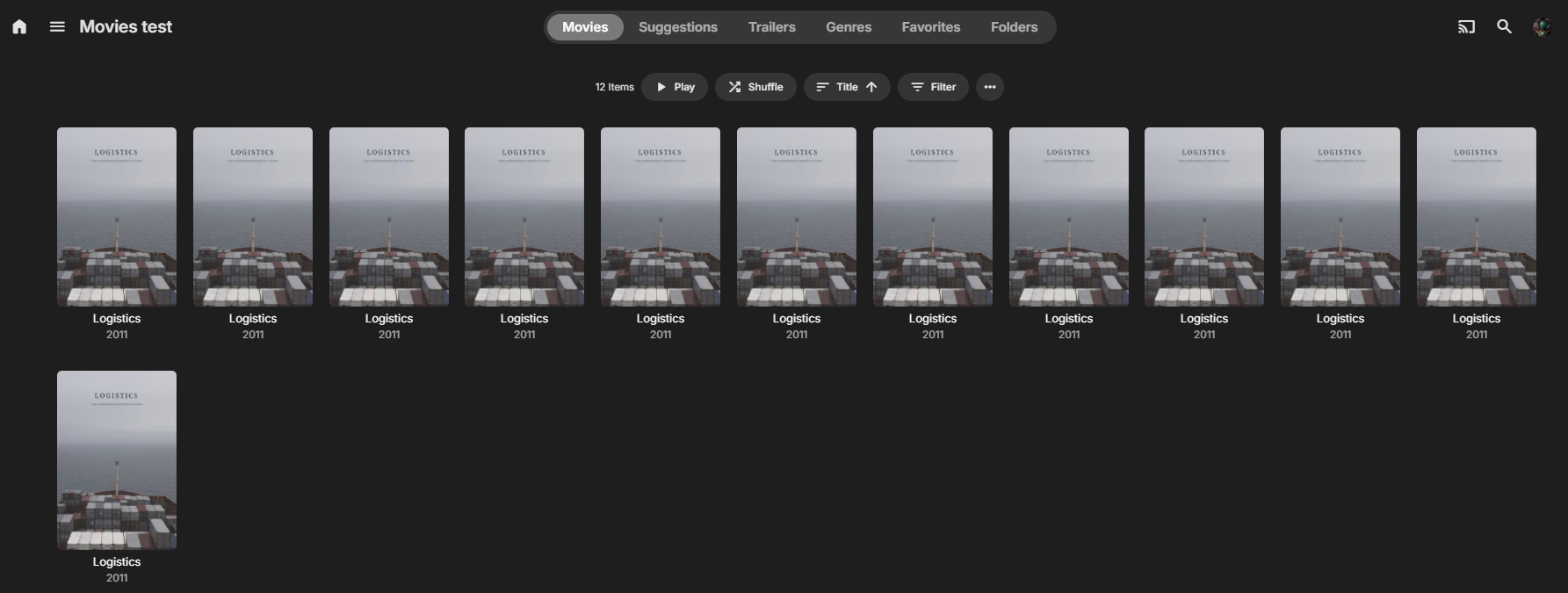Click the "12 Items" count text
Screen dimensions: 1568x593
(x=614, y=87)
